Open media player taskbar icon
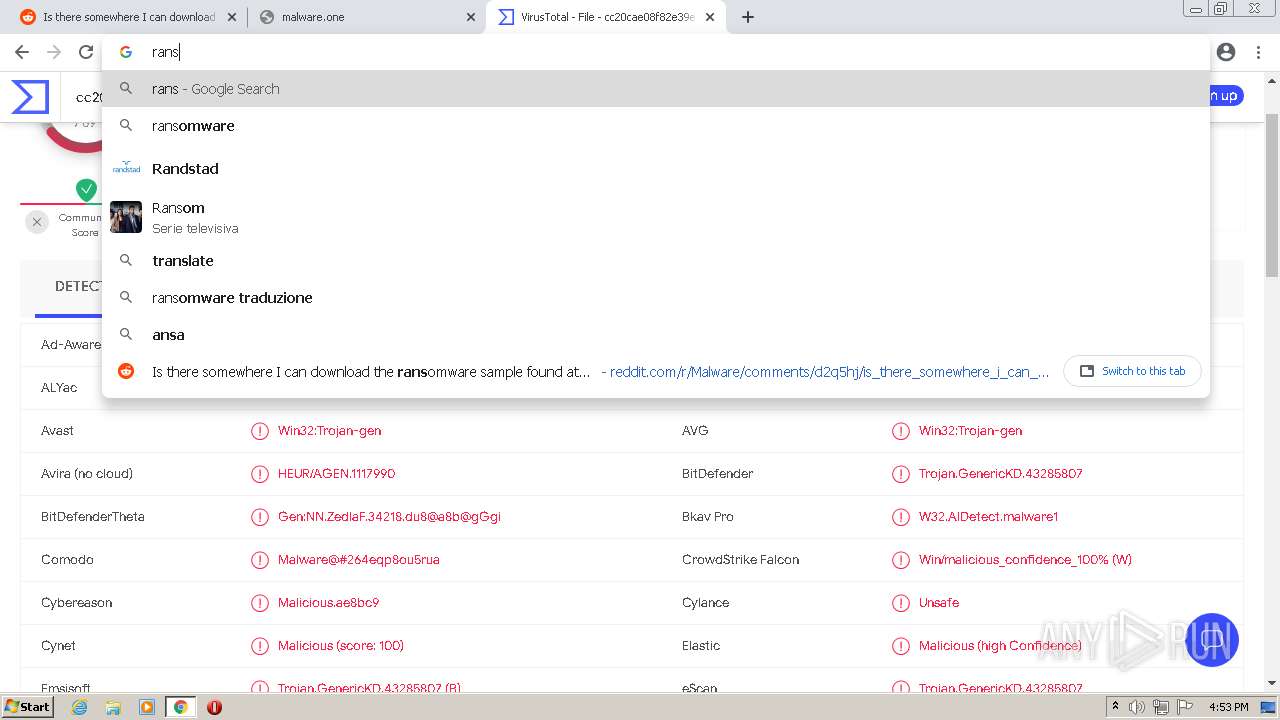The image size is (1280, 720). click(147, 707)
